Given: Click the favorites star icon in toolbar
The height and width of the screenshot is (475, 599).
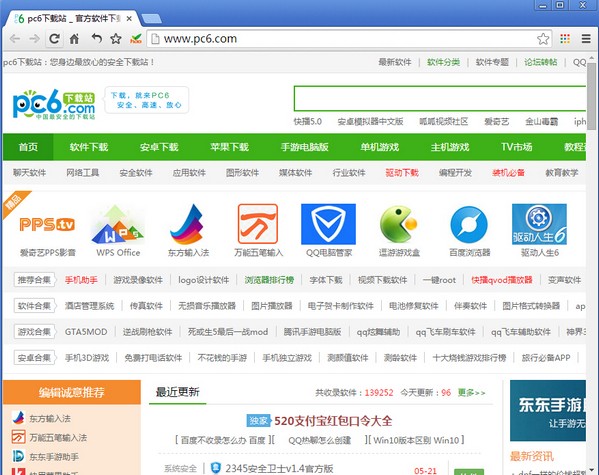Looking at the screenshot, I should [x=116, y=39].
